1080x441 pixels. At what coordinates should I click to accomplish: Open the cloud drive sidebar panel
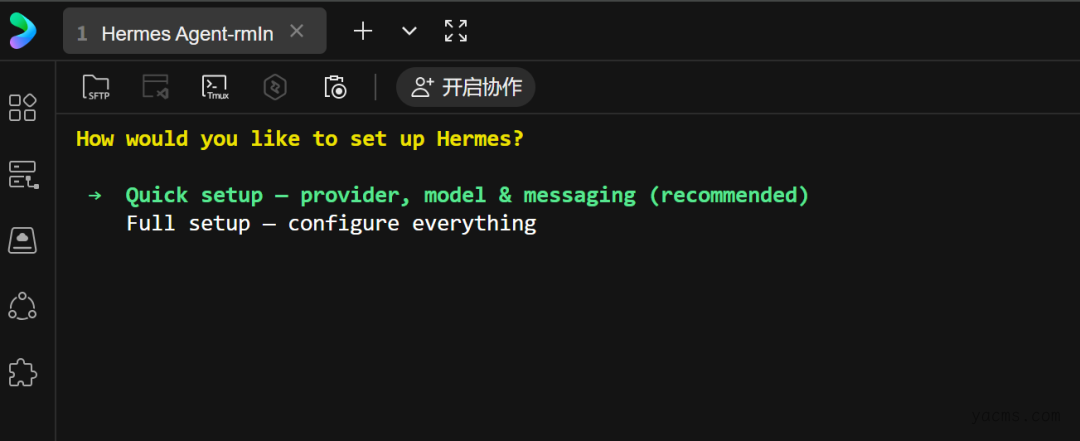(22, 240)
